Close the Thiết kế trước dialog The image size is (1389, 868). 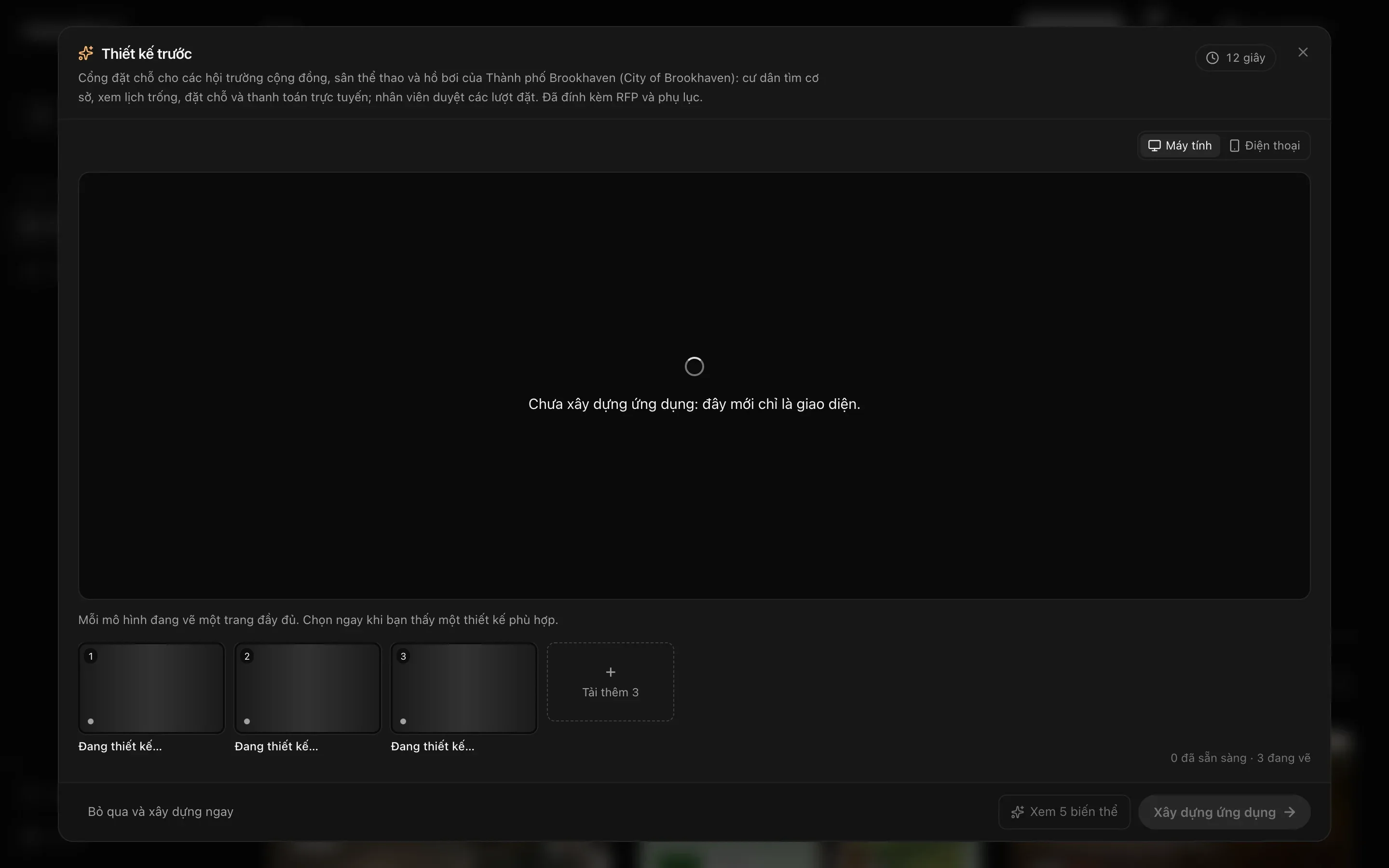[1303, 52]
